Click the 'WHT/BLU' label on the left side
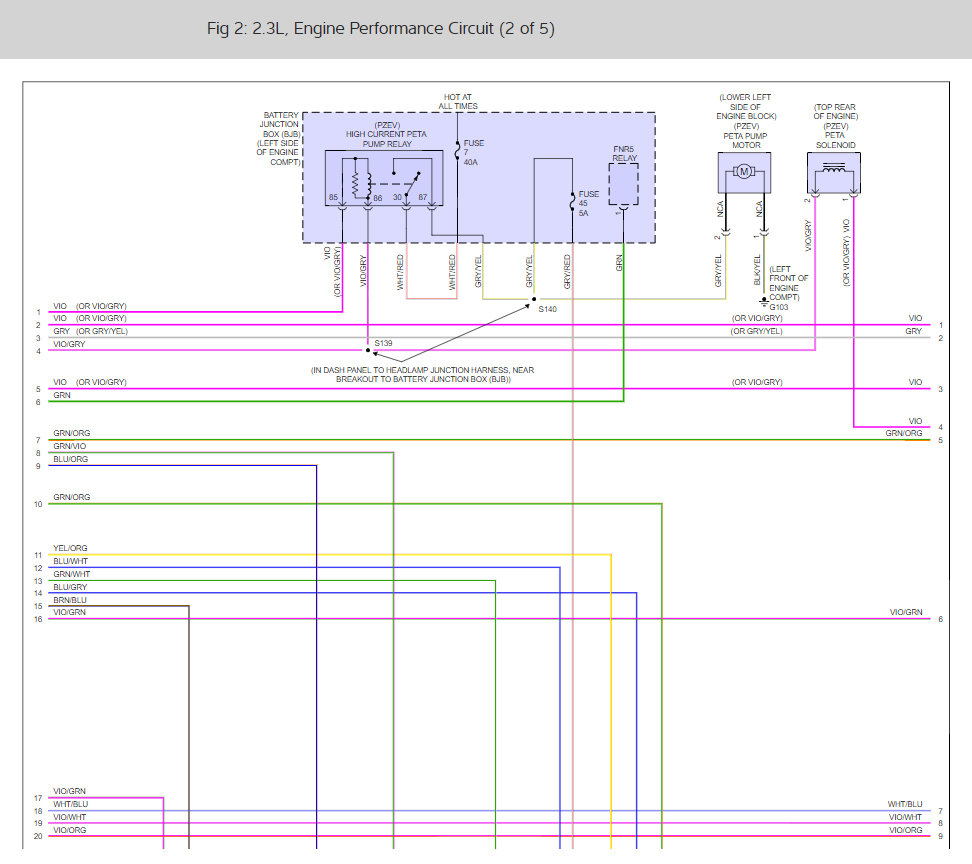972x864 pixels. (71, 804)
